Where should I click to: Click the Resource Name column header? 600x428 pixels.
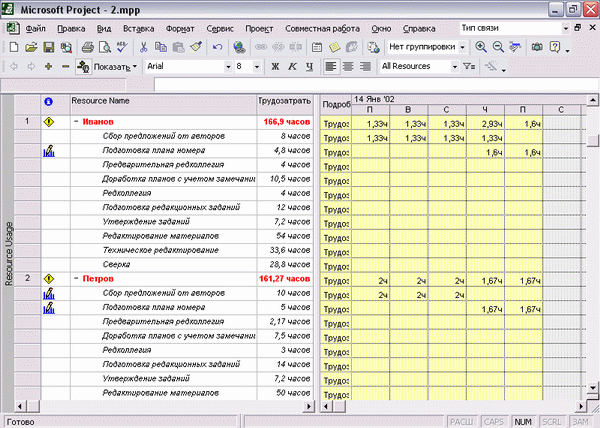[163, 104]
